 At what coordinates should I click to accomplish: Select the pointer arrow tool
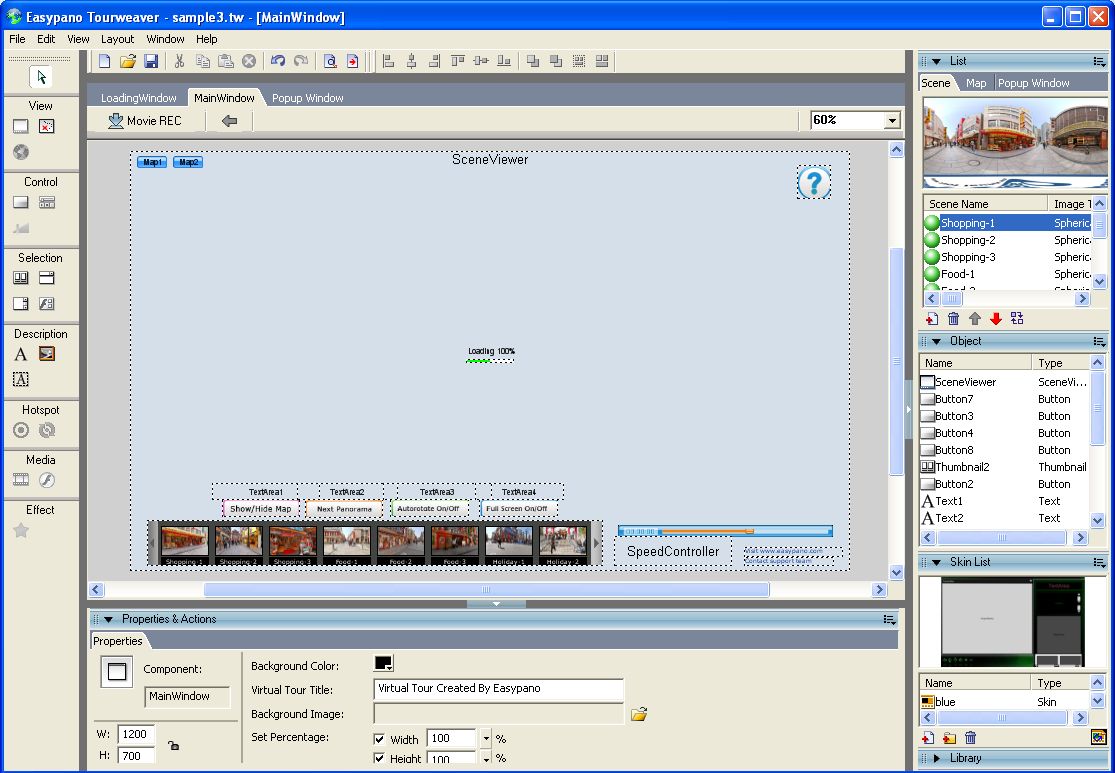pyautogui.click(x=41, y=77)
